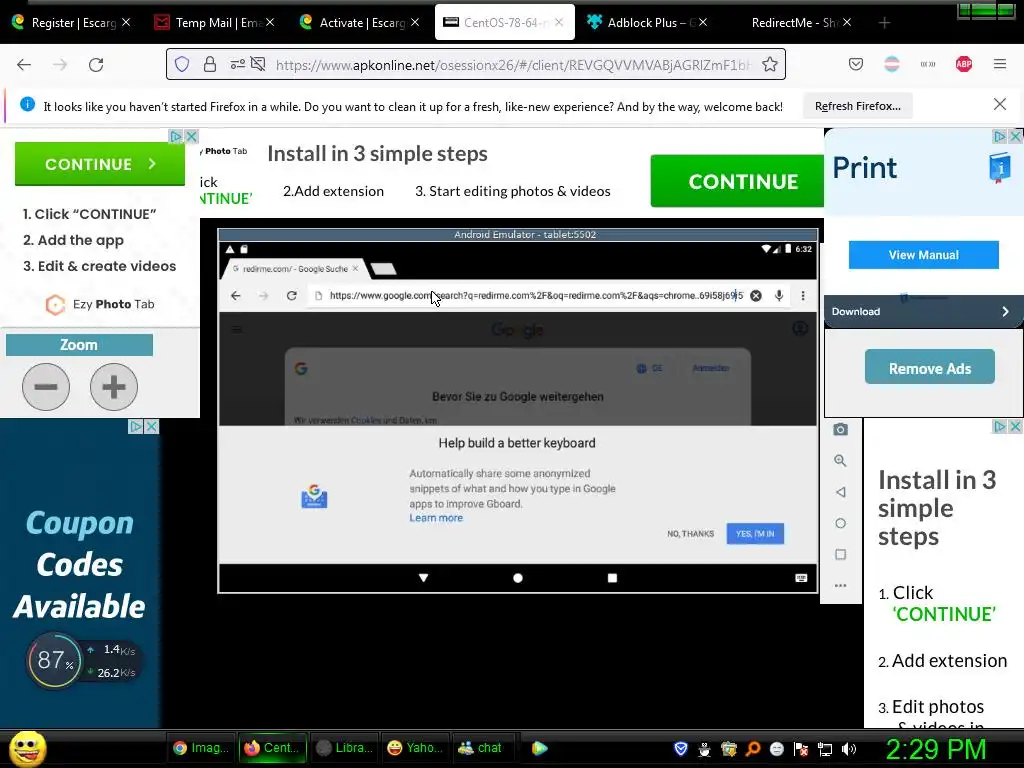Click the large green CONTINUE ad button
The width and height of the screenshot is (1024, 768).
coord(737,181)
